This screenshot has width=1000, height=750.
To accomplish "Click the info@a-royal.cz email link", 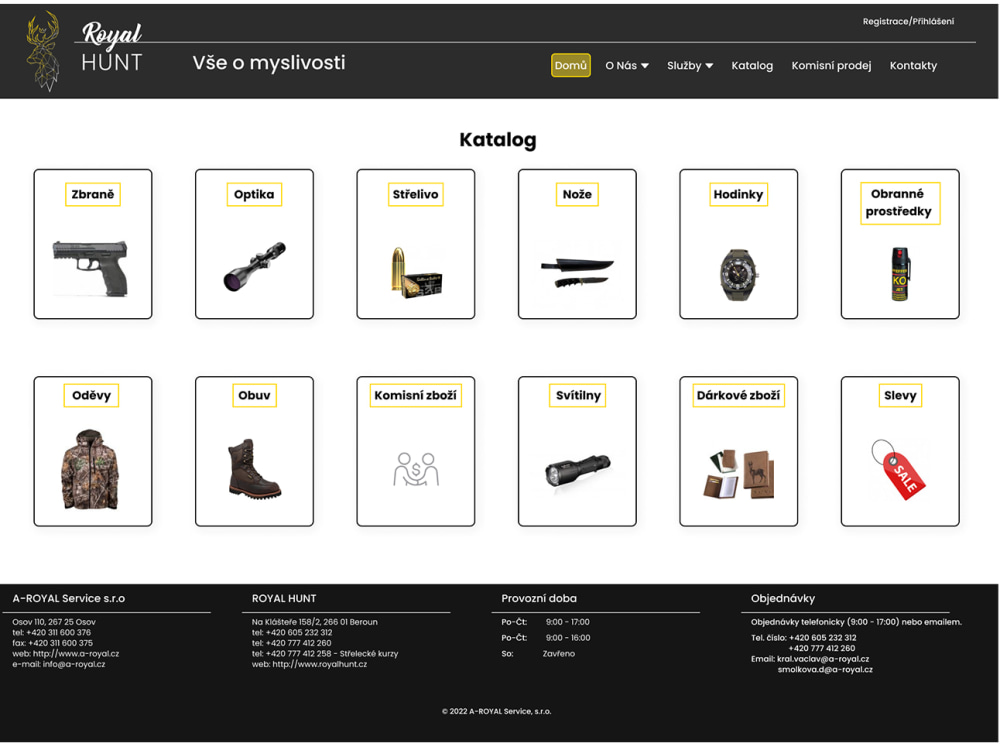I will pyautogui.click(x=74, y=665).
